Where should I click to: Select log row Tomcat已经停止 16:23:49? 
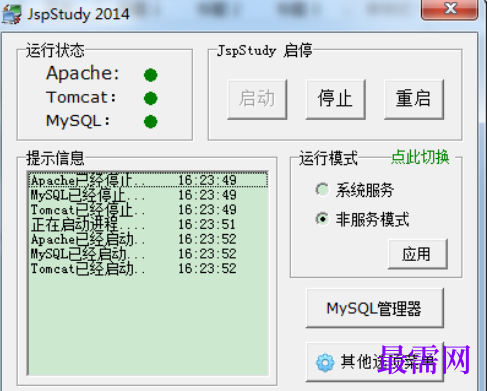(148, 210)
